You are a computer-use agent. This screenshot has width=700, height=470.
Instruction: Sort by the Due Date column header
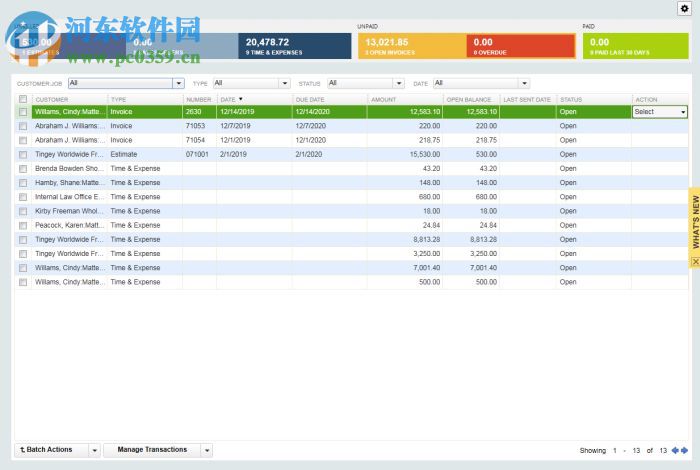[310, 100]
